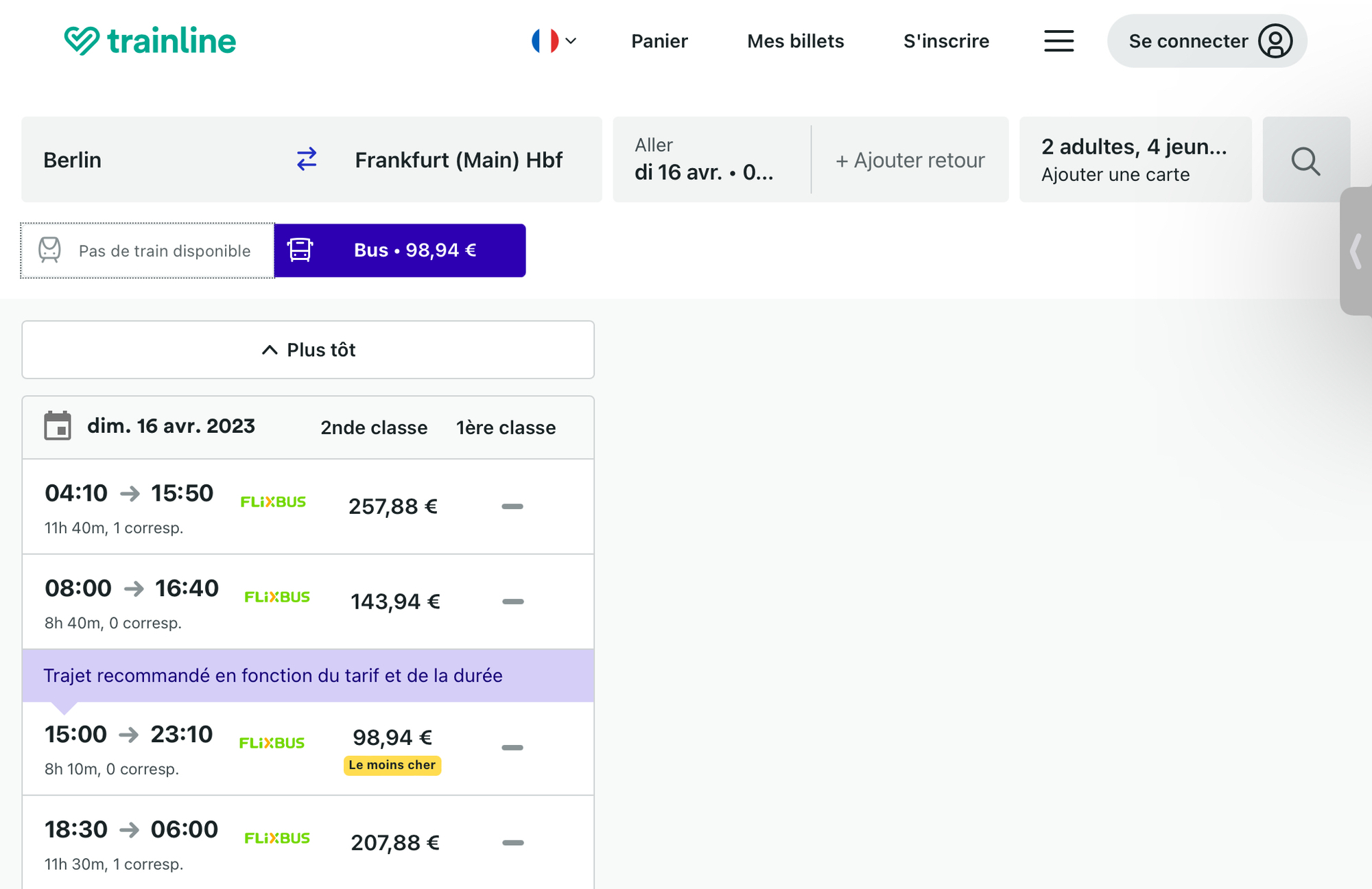Open the passengers selector 2 adultes

point(1135,159)
